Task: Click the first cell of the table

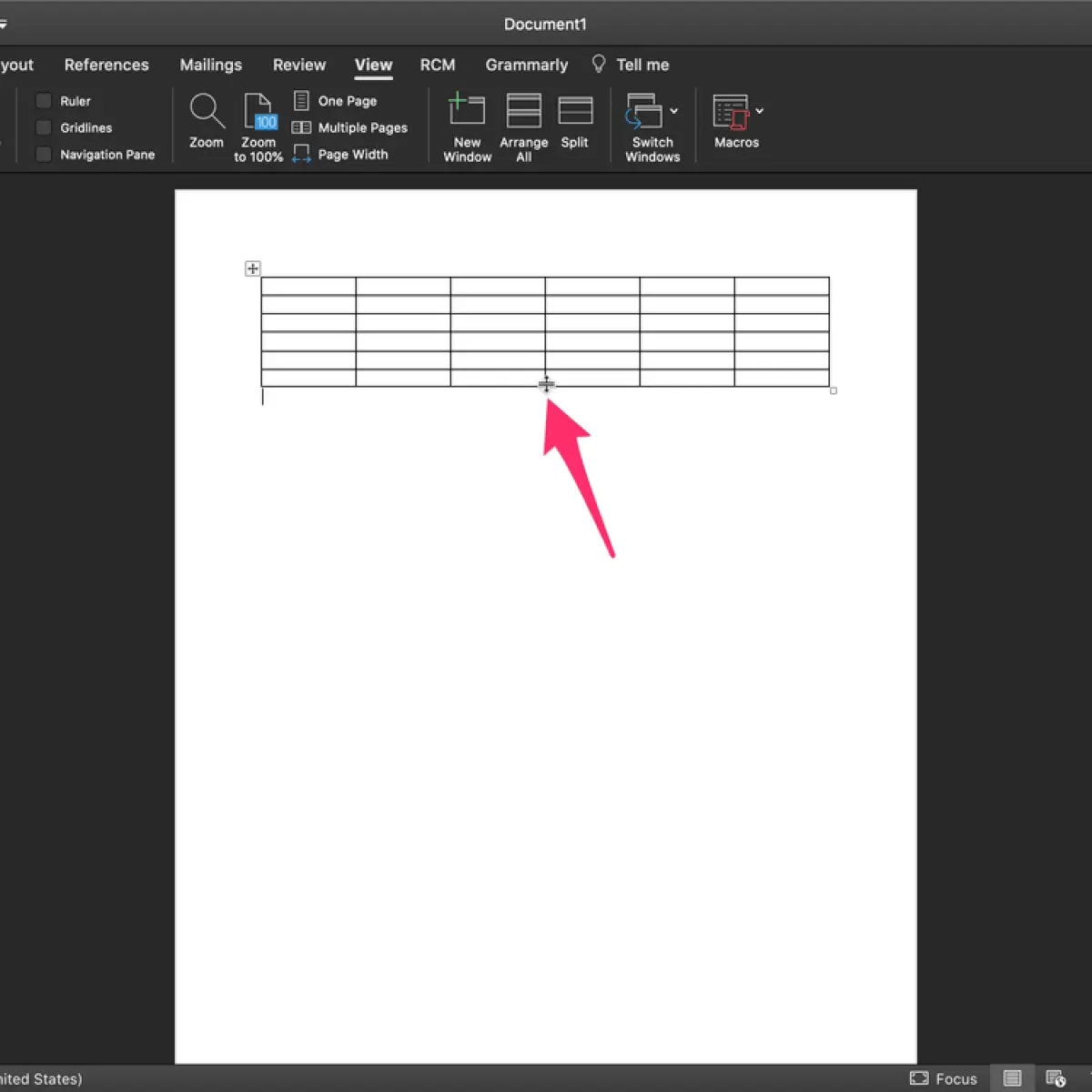Action: coord(308,287)
